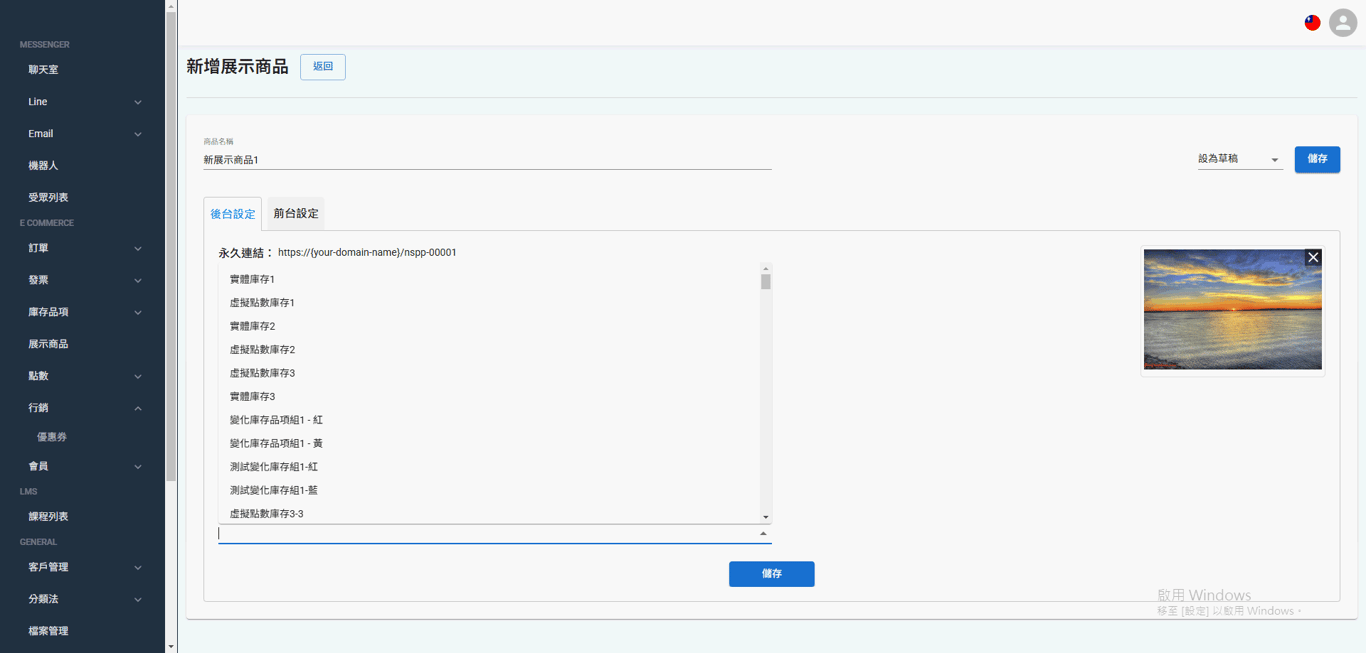
Task: Click the 返回 back button
Action: [323, 67]
